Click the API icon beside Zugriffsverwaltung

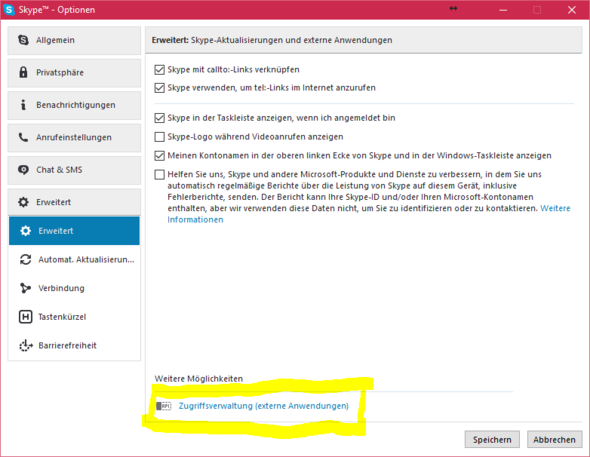164,406
